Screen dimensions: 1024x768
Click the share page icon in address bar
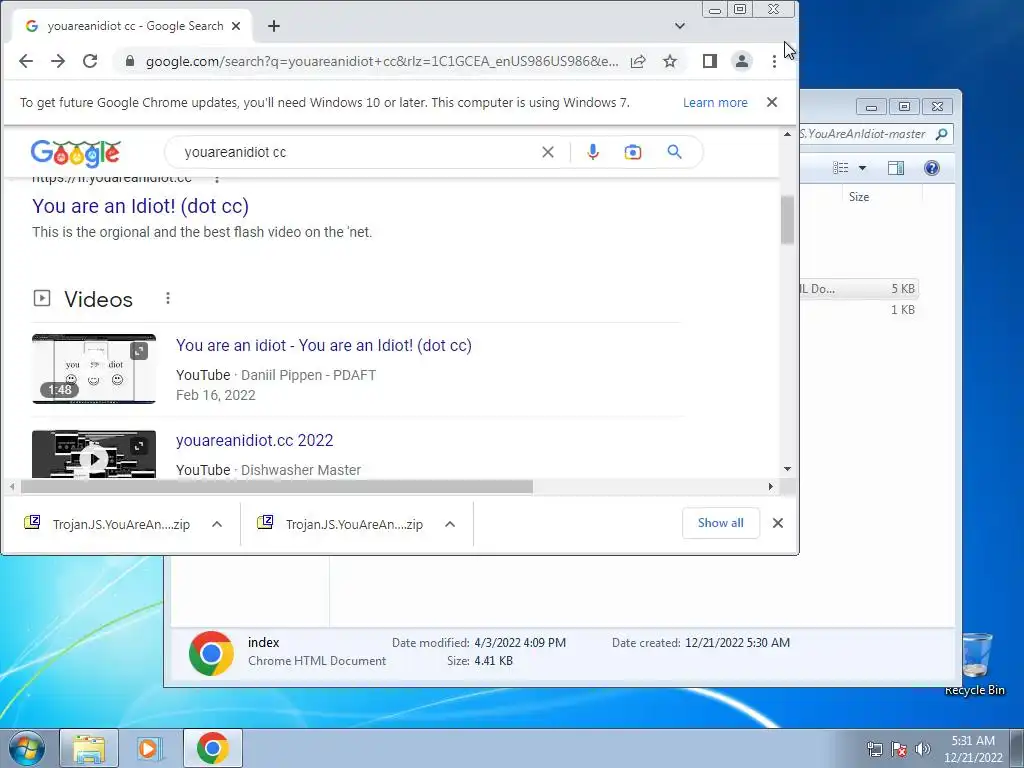pos(638,61)
